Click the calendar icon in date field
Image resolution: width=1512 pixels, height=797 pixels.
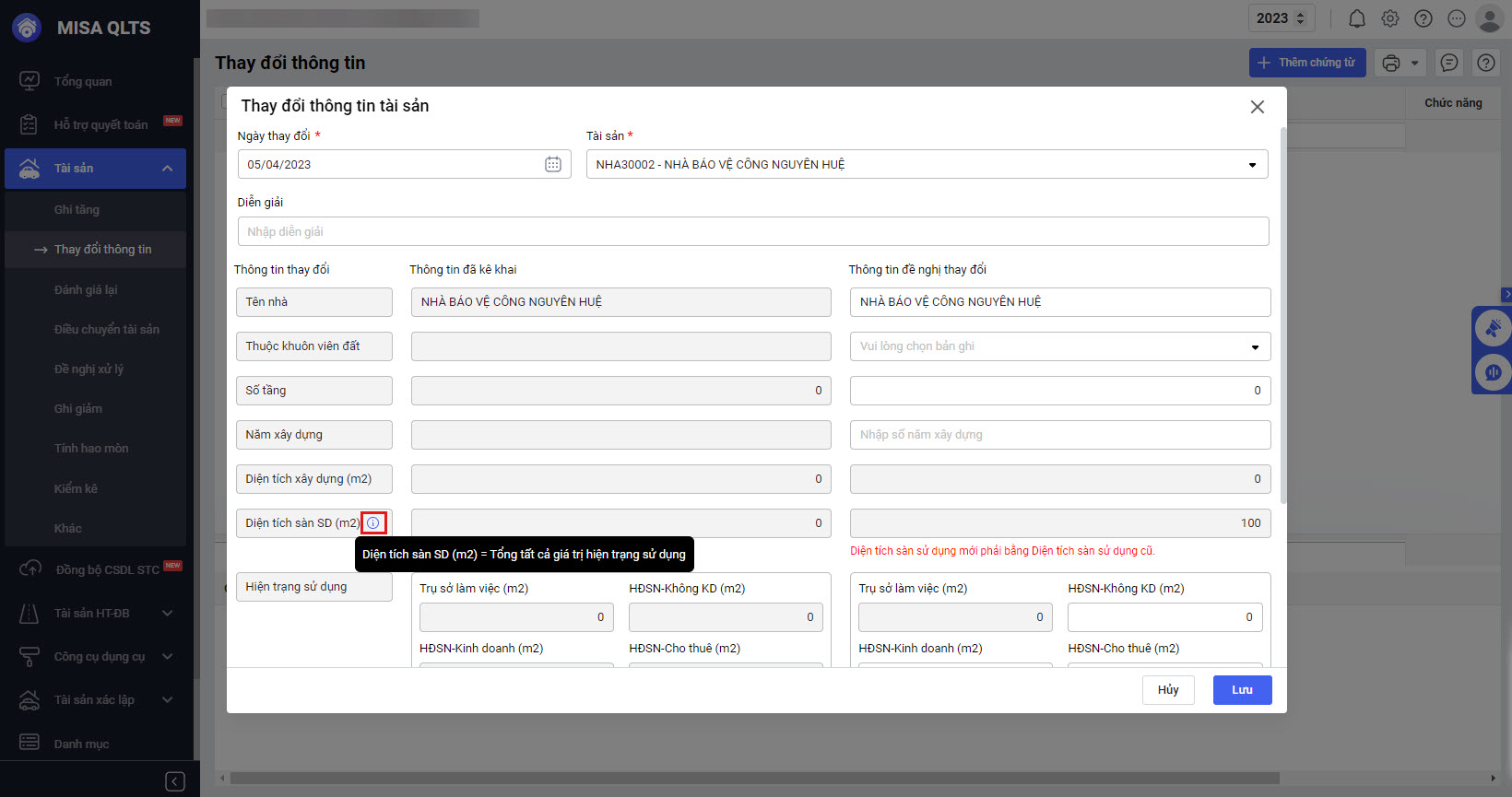pyautogui.click(x=553, y=164)
